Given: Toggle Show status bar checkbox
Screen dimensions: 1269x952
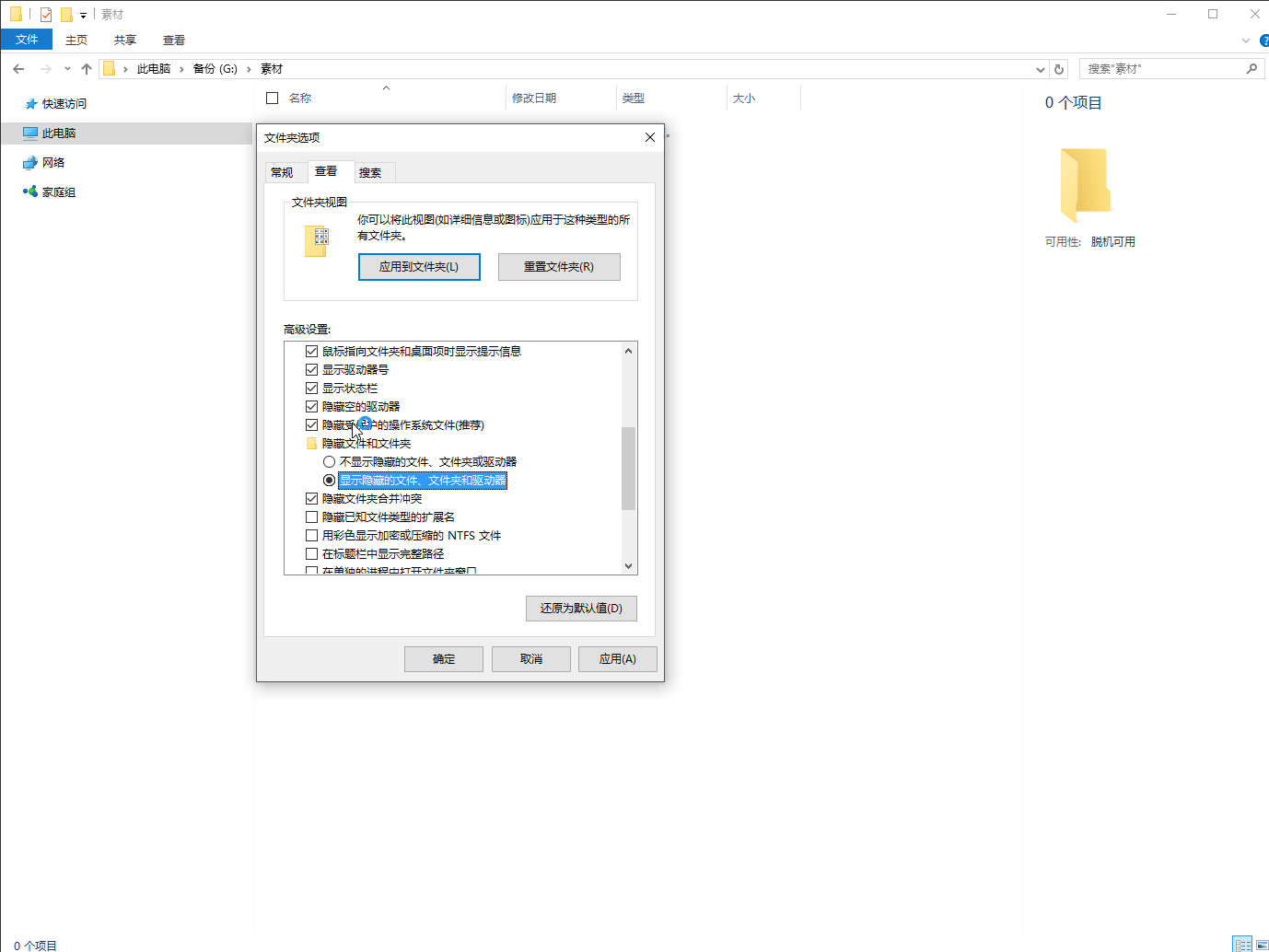Looking at the screenshot, I should point(311,389).
